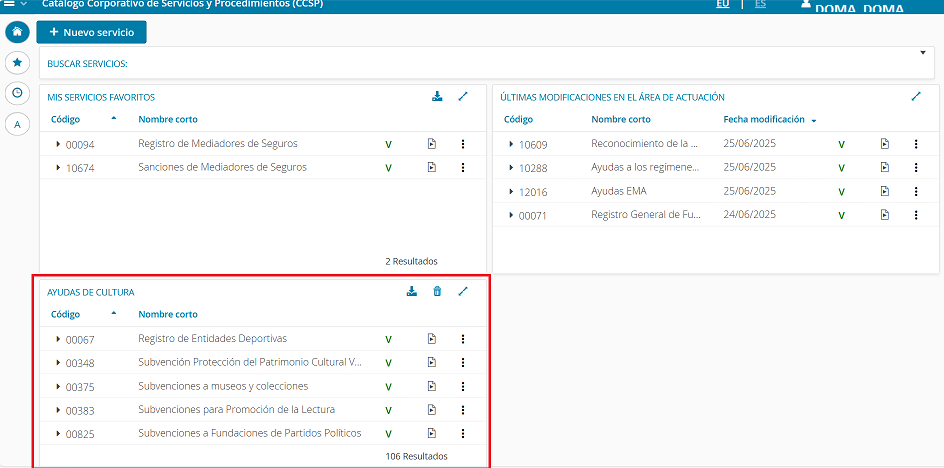This screenshot has width=944, height=468.
Task: Click the 24/06/2025 date cell
Action: pyautogui.click(x=750, y=214)
